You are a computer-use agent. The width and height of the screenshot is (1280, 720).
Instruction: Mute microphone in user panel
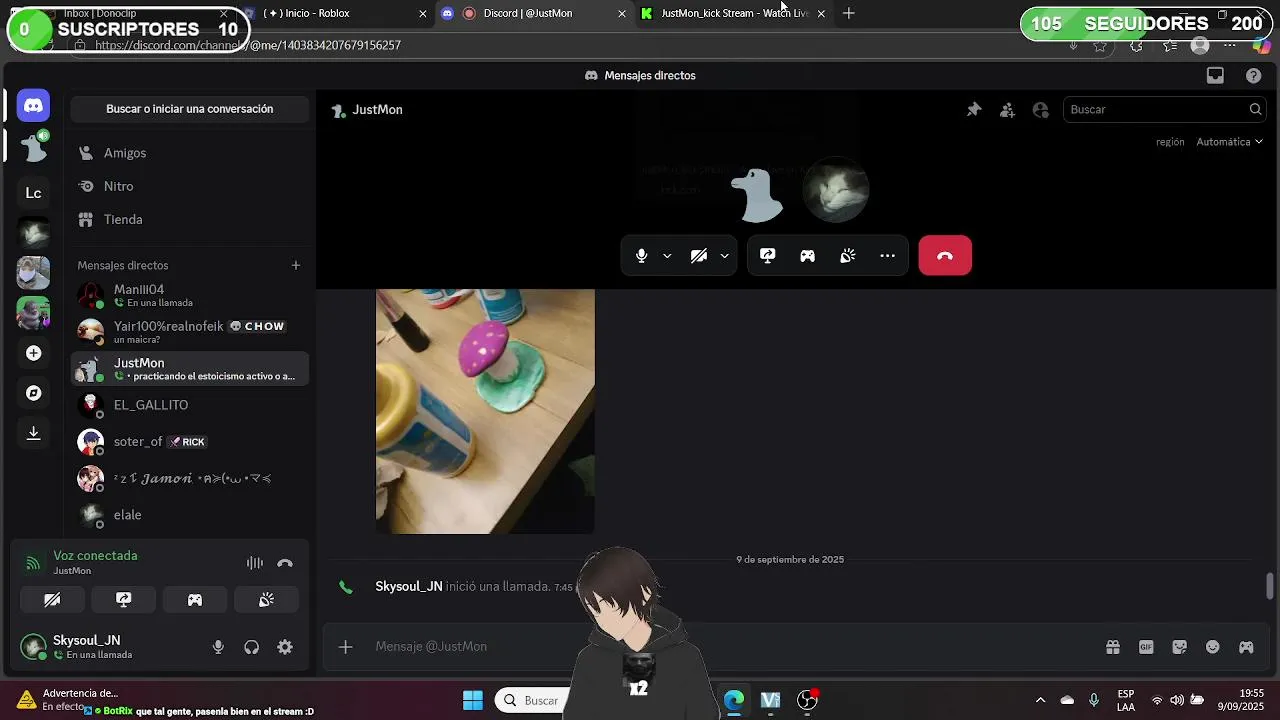click(218, 647)
